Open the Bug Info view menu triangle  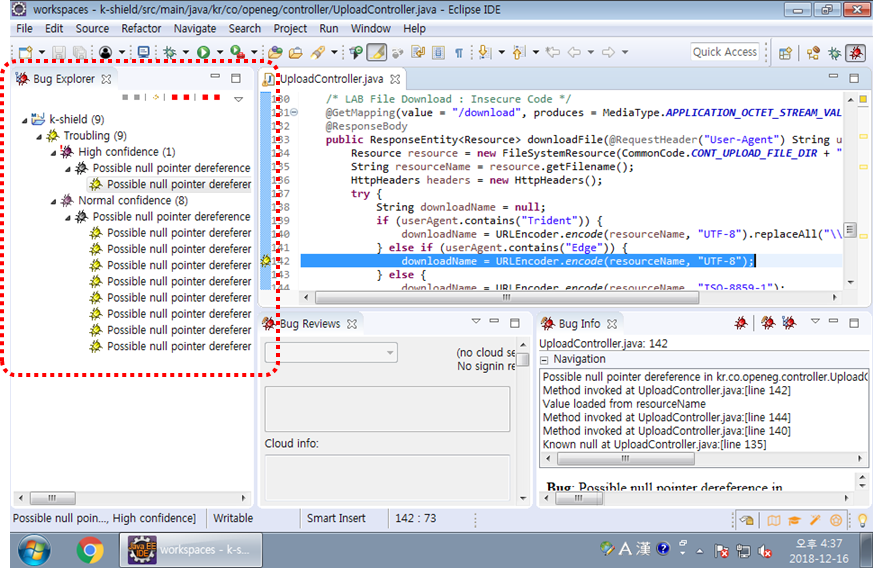tap(815, 321)
